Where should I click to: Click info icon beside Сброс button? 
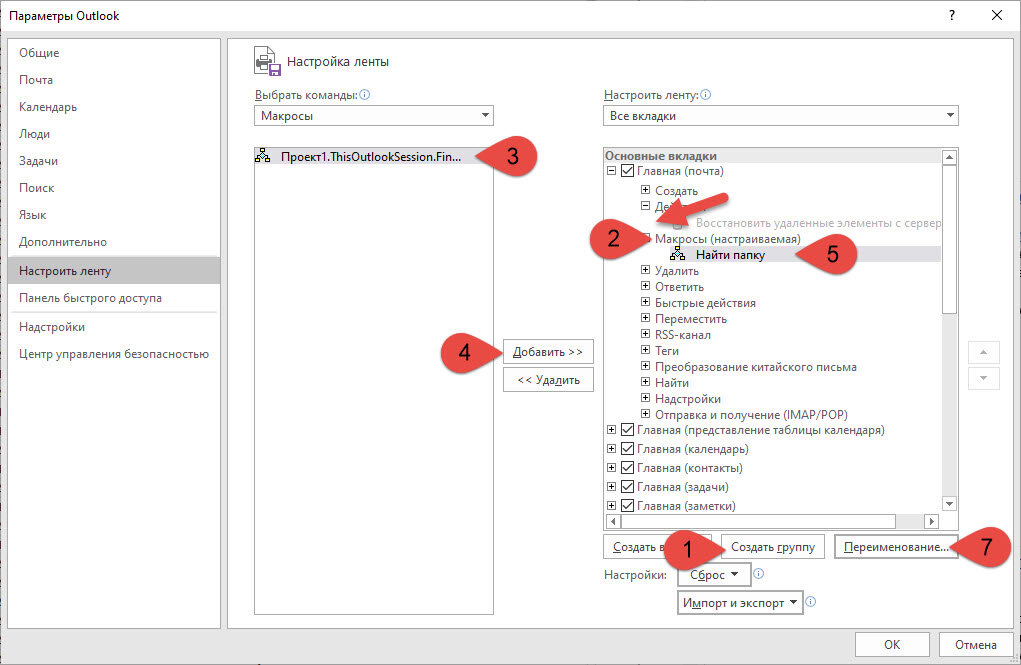click(758, 574)
